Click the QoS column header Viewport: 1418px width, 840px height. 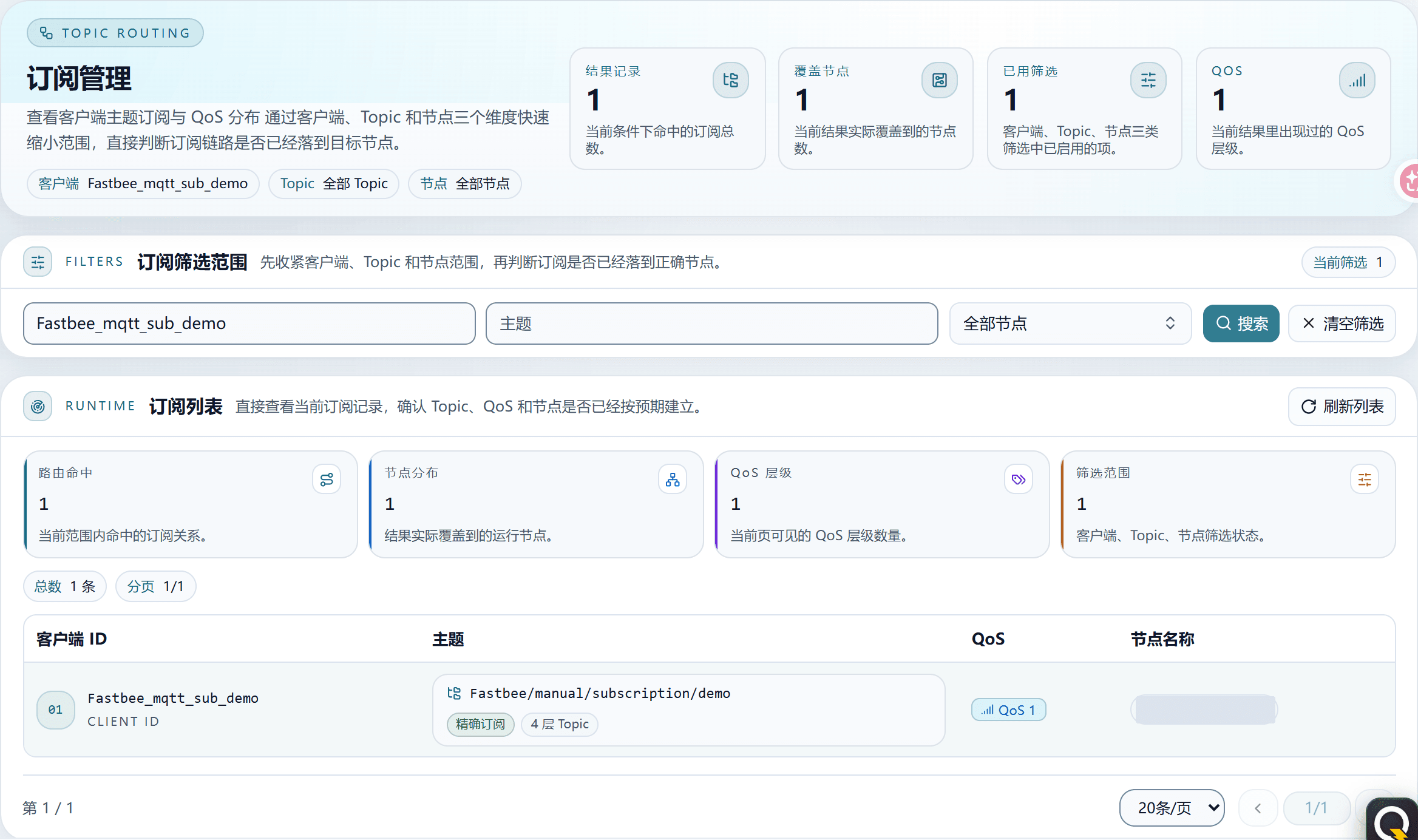pos(988,639)
